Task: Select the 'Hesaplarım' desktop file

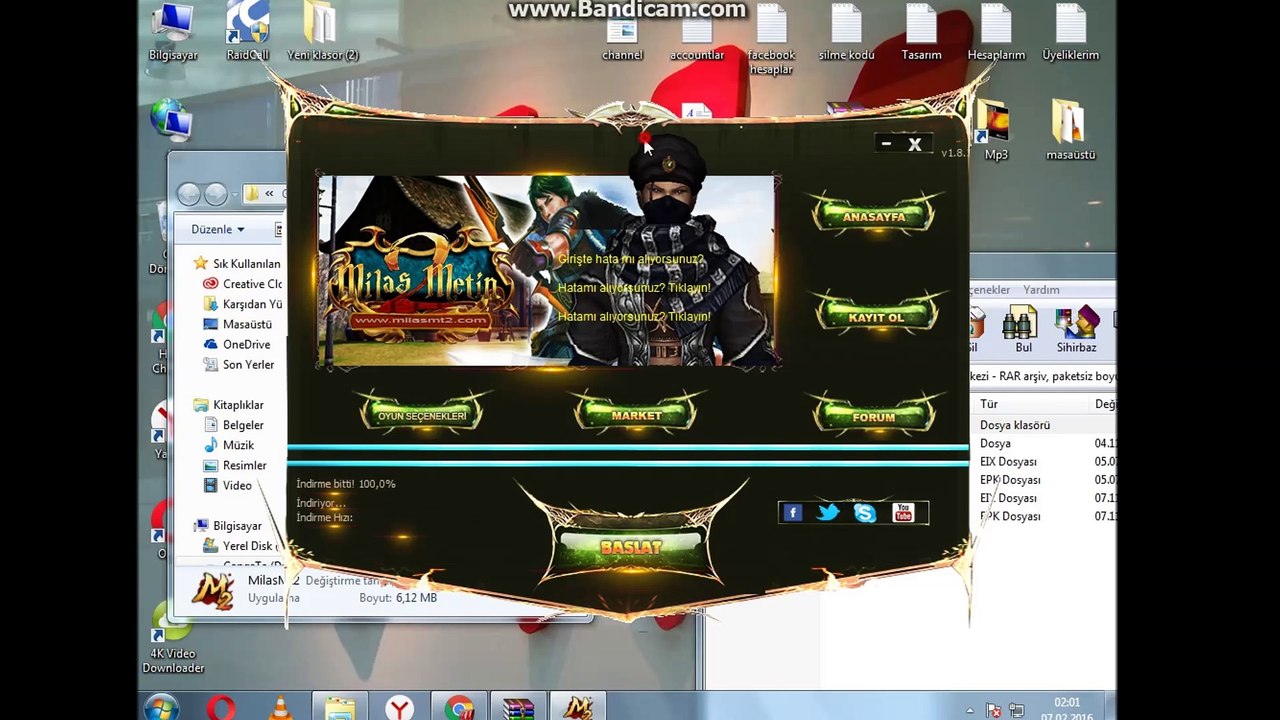Action: coord(996,33)
